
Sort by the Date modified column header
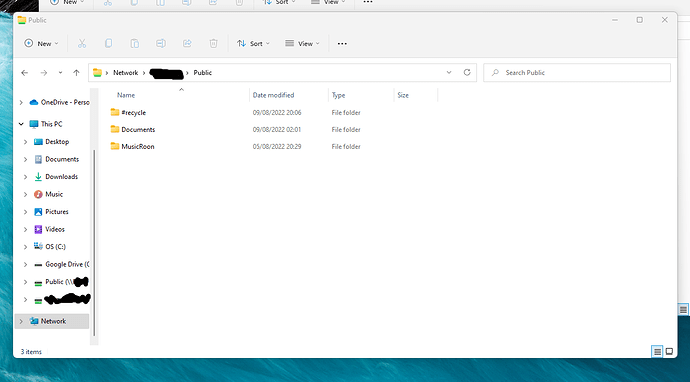coord(273,95)
